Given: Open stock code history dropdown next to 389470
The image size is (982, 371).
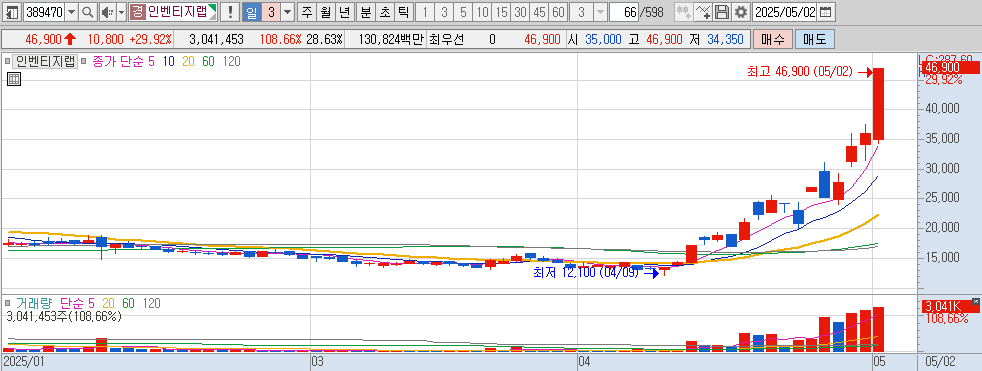Looking at the screenshot, I should click(71, 11).
